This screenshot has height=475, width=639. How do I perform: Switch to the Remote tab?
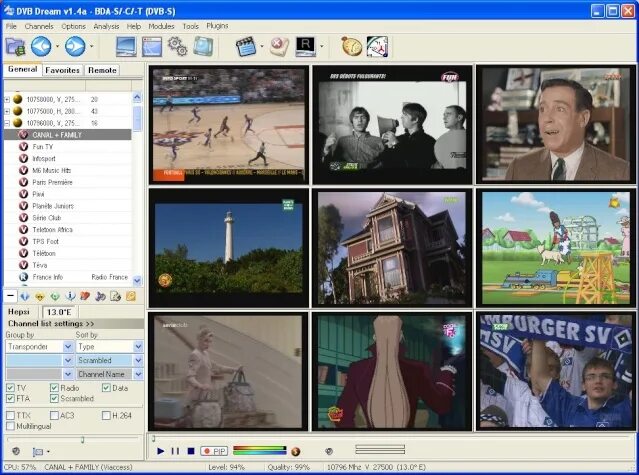[x=102, y=70]
